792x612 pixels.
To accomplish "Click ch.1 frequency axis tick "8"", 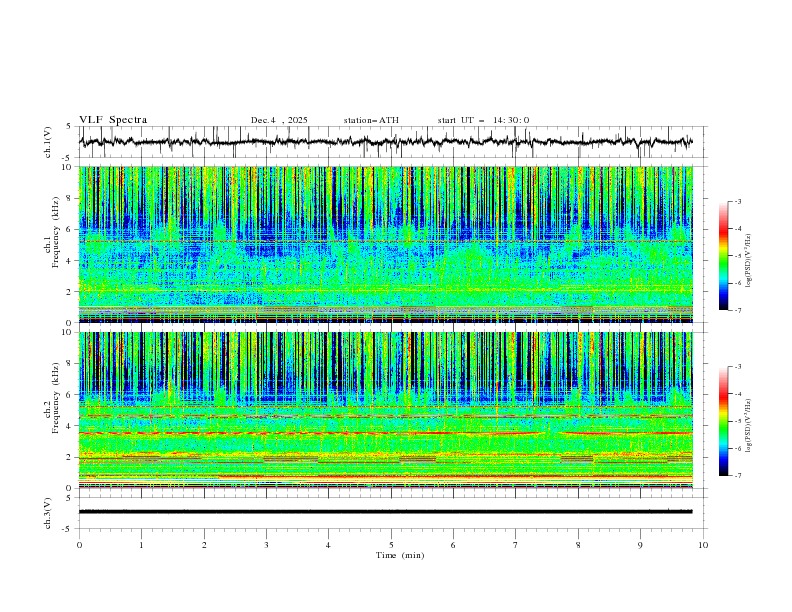I will point(70,198).
